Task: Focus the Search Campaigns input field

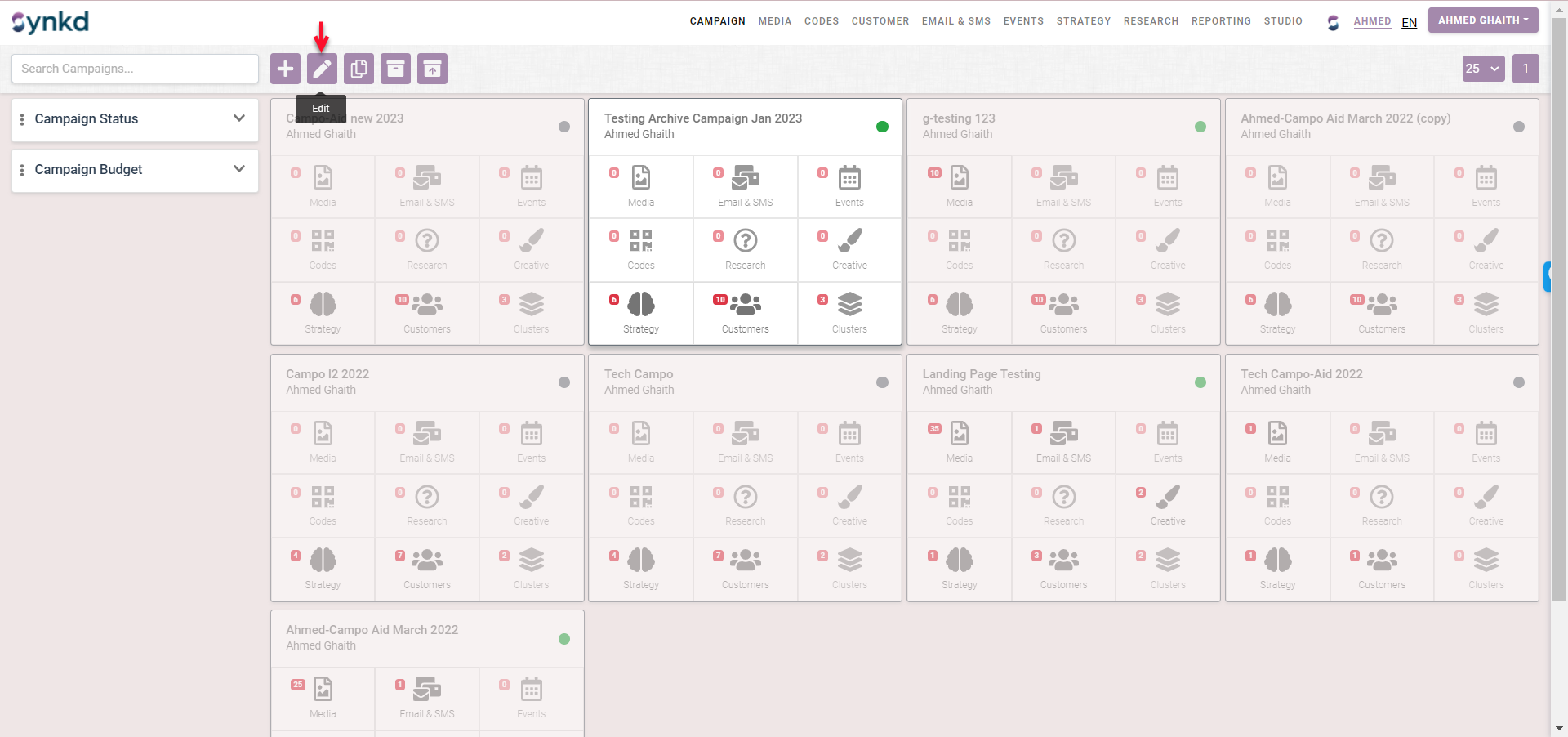Action: 135,69
